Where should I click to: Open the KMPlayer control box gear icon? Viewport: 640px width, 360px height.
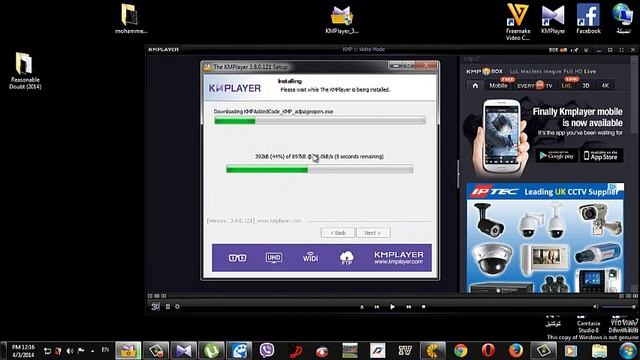click(177, 307)
